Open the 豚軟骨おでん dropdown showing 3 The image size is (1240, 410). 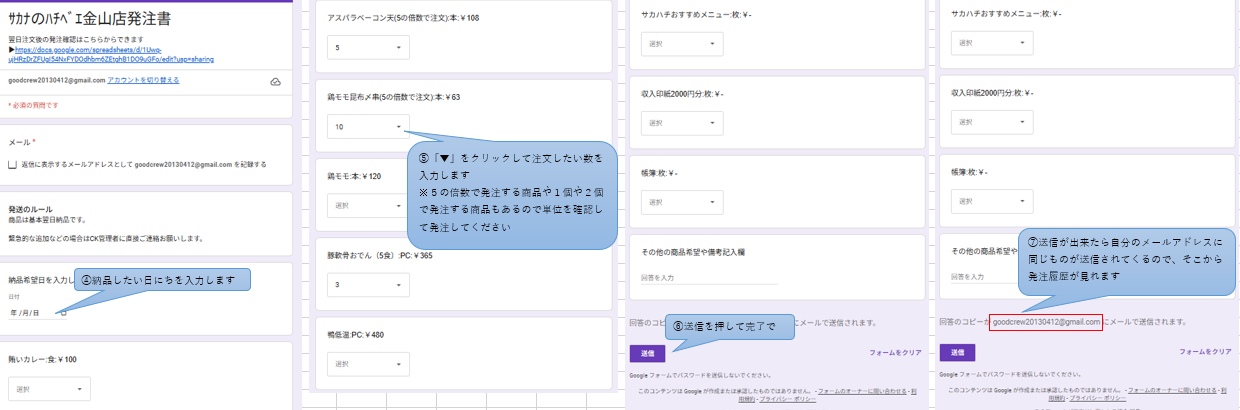click(x=368, y=285)
